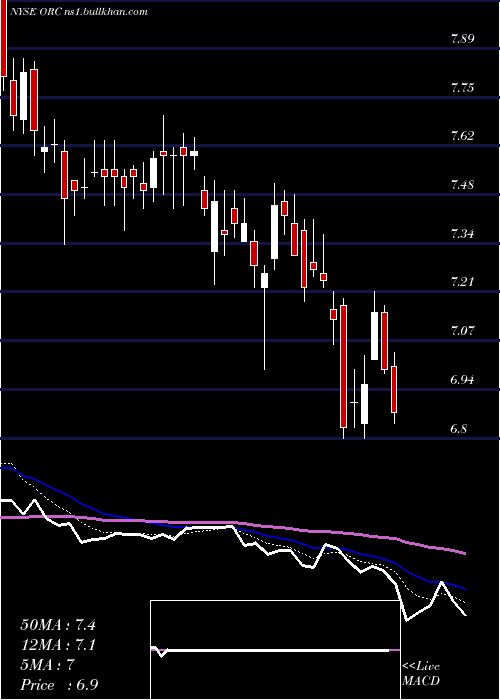Click the Price : 6.9 readout
This screenshot has height=700, width=500.
pos(59,685)
